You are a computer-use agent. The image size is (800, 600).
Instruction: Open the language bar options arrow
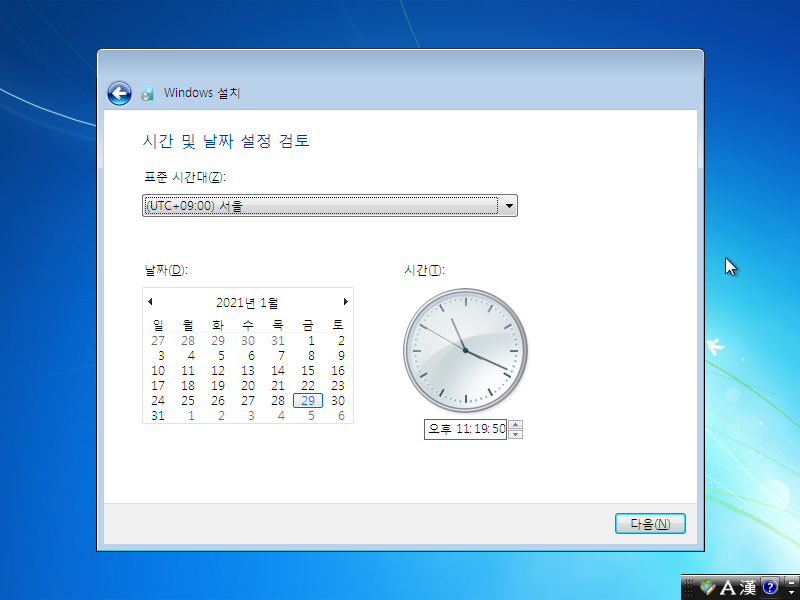[791, 592]
